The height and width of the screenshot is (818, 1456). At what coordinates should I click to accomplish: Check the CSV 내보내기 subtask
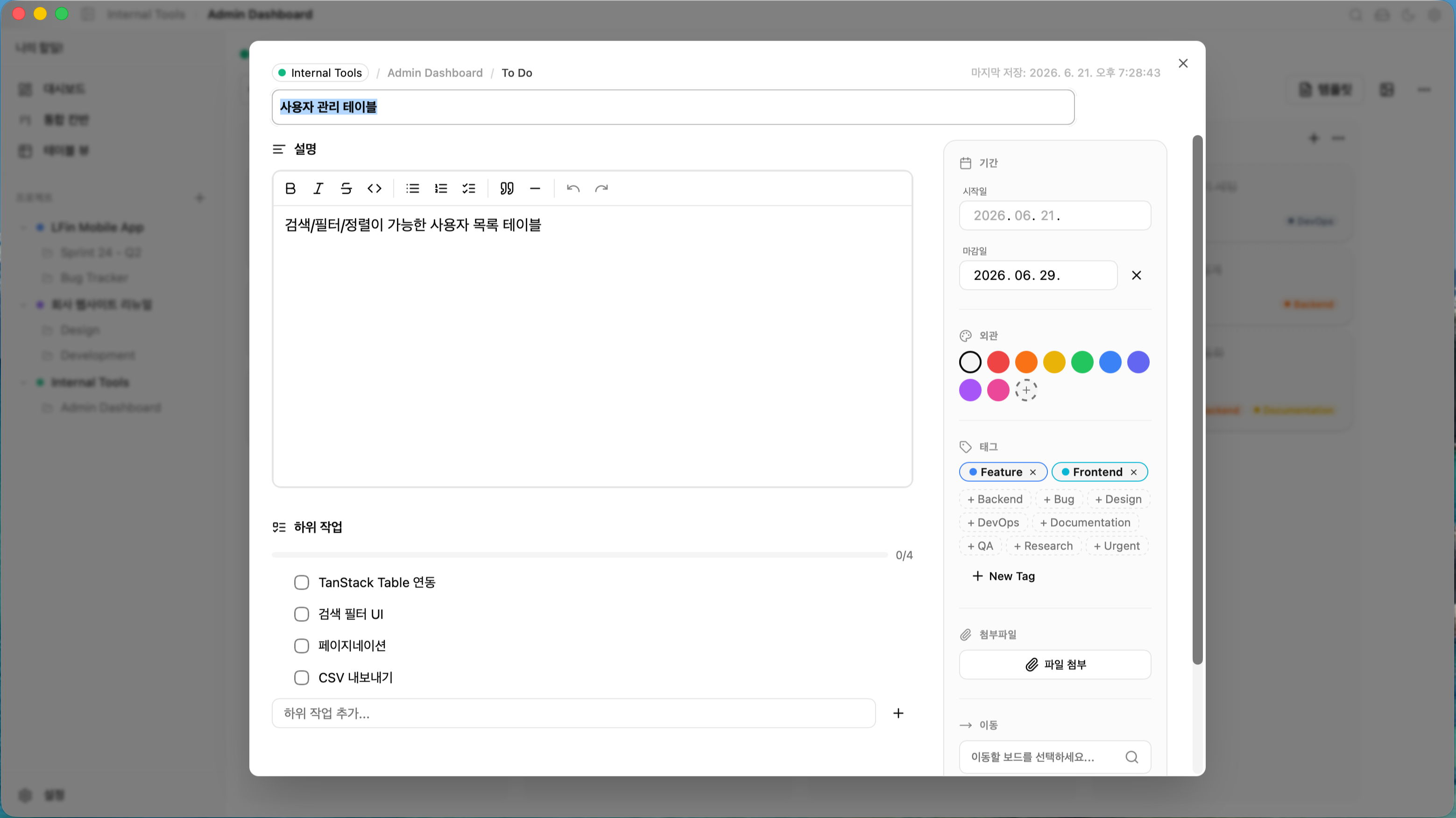click(x=301, y=677)
